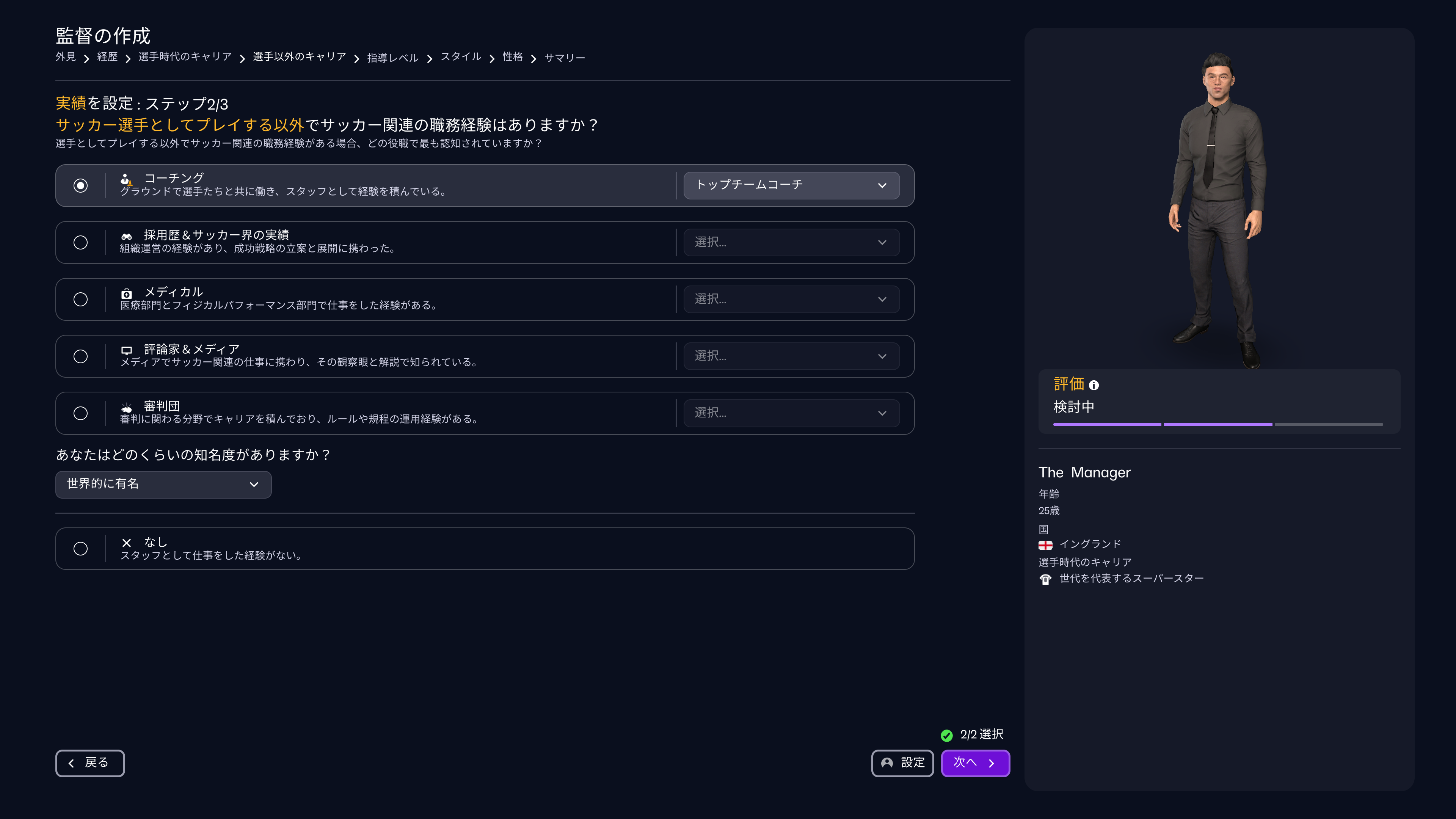Open the 評論家＆メディア role dropdown
Viewport: 1456px width, 819px height.
(x=791, y=356)
